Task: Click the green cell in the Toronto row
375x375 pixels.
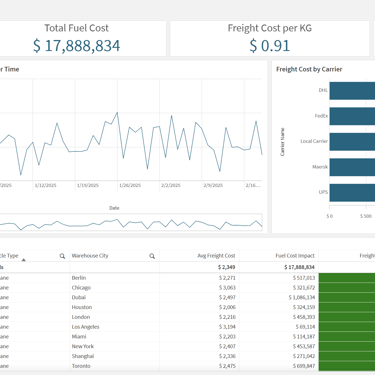Action: 347,366
